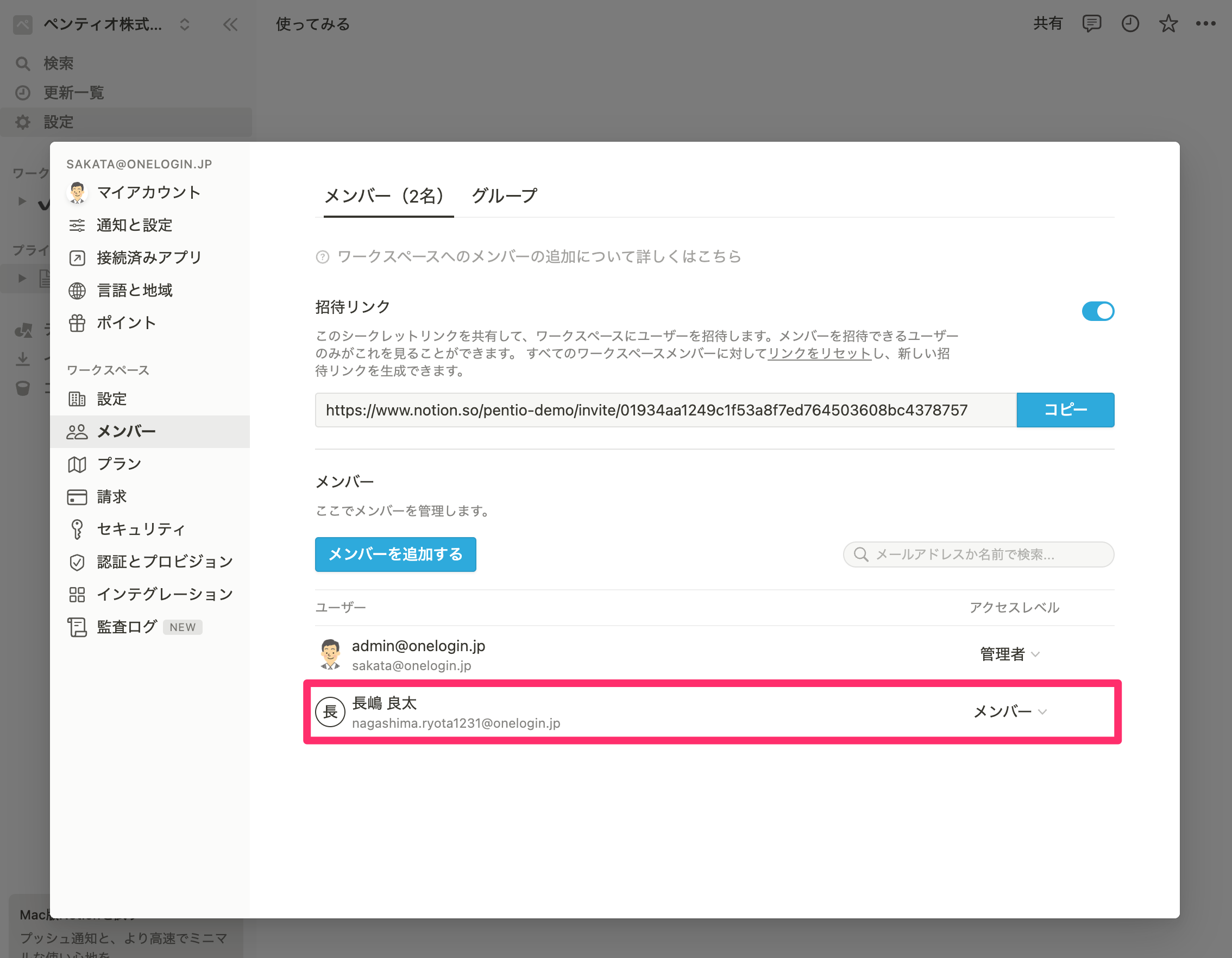This screenshot has width=1232, height=958.
Task: Click メンバーを追加する button
Action: 395,554
